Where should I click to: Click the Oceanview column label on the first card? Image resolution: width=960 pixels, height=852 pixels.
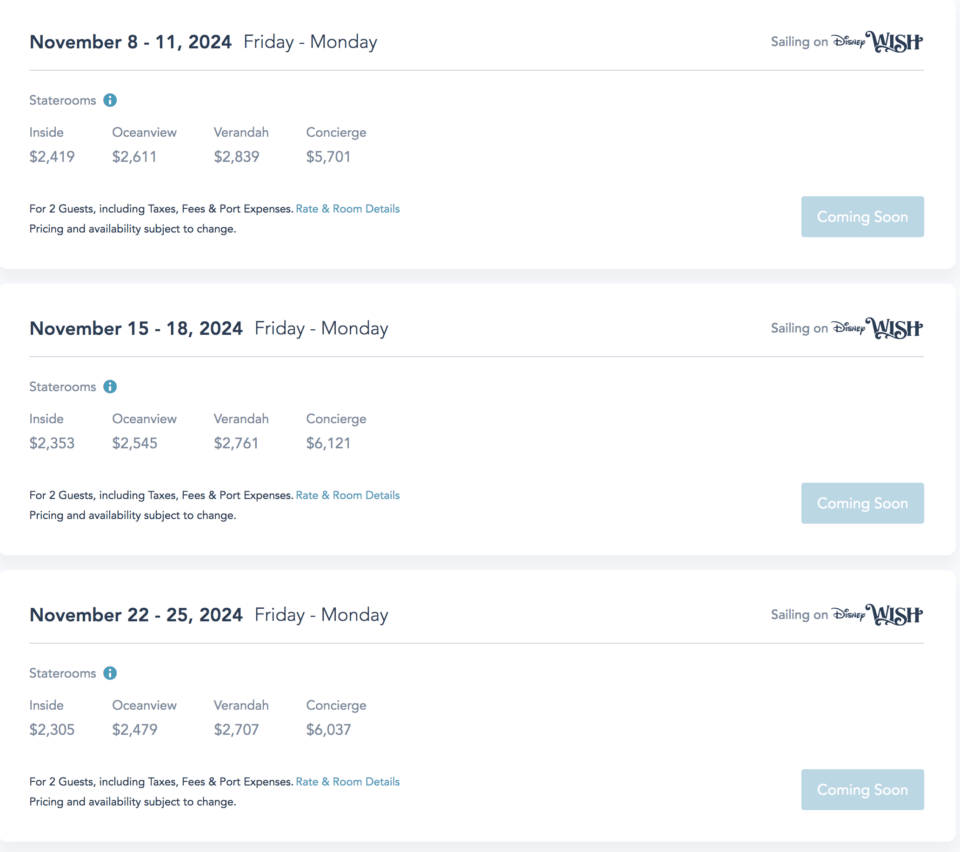click(x=144, y=131)
